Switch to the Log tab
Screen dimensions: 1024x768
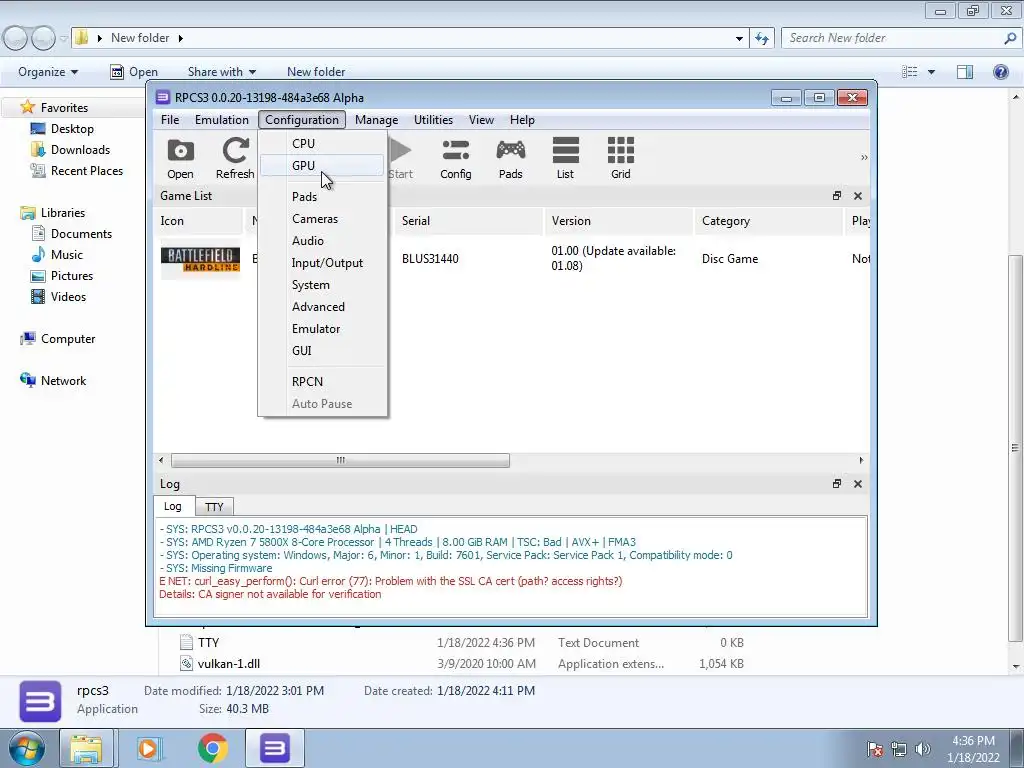[x=173, y=506]
